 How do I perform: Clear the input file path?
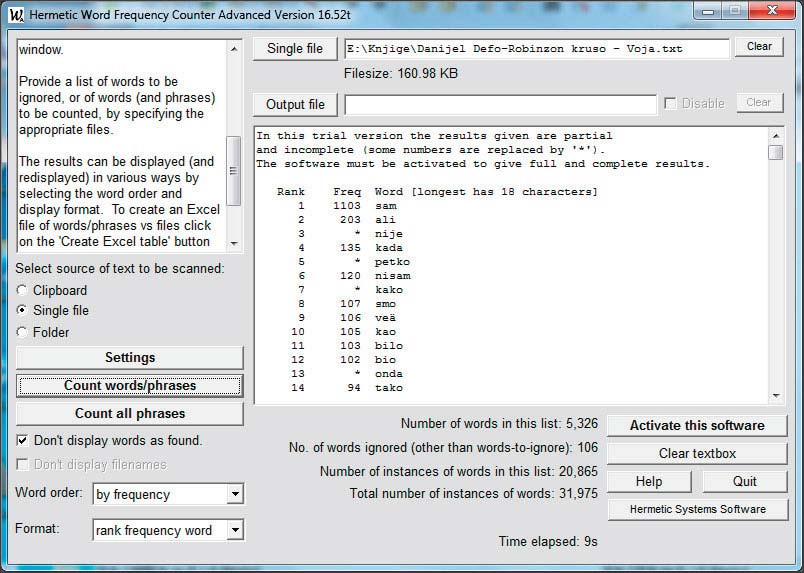click(x=759, y=47)
